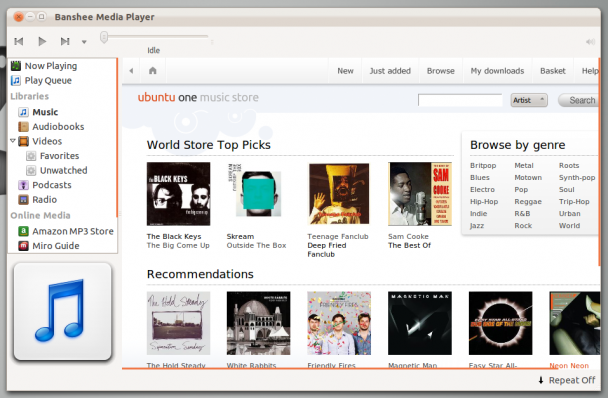Click the Audiobooks book icon

click(23, 126)
